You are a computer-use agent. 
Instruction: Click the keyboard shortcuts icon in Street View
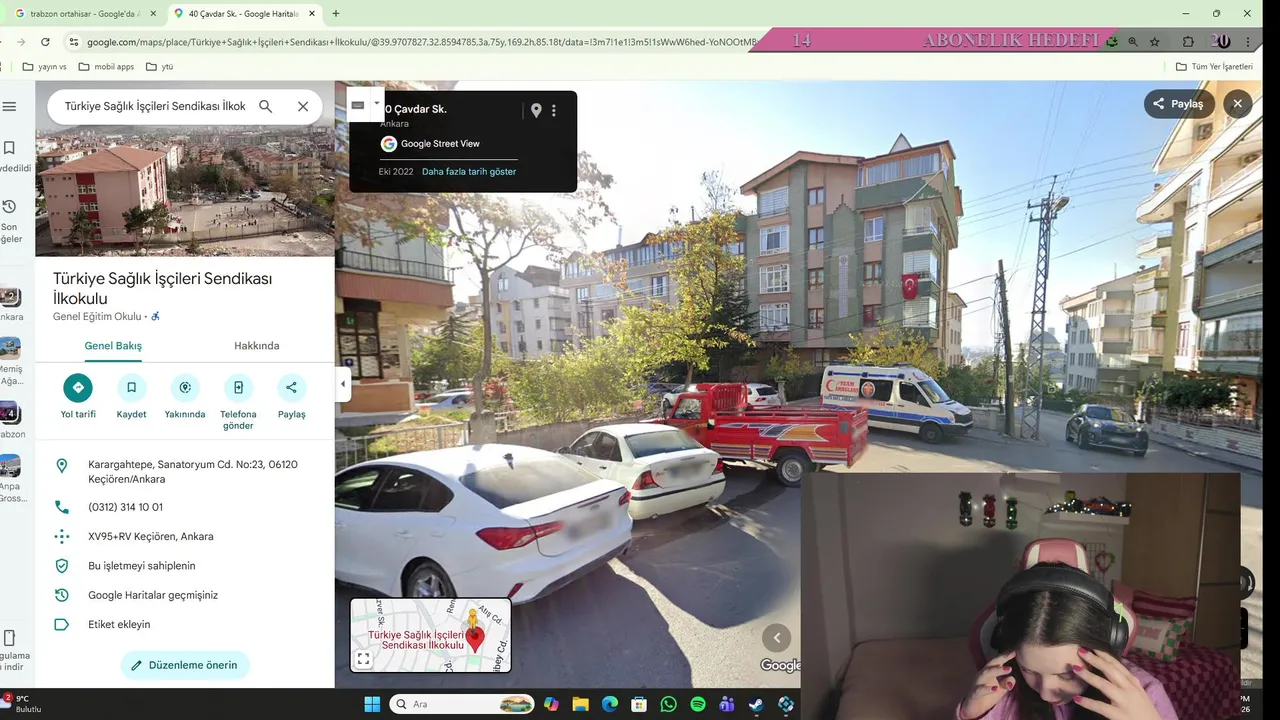click(358, 104)
